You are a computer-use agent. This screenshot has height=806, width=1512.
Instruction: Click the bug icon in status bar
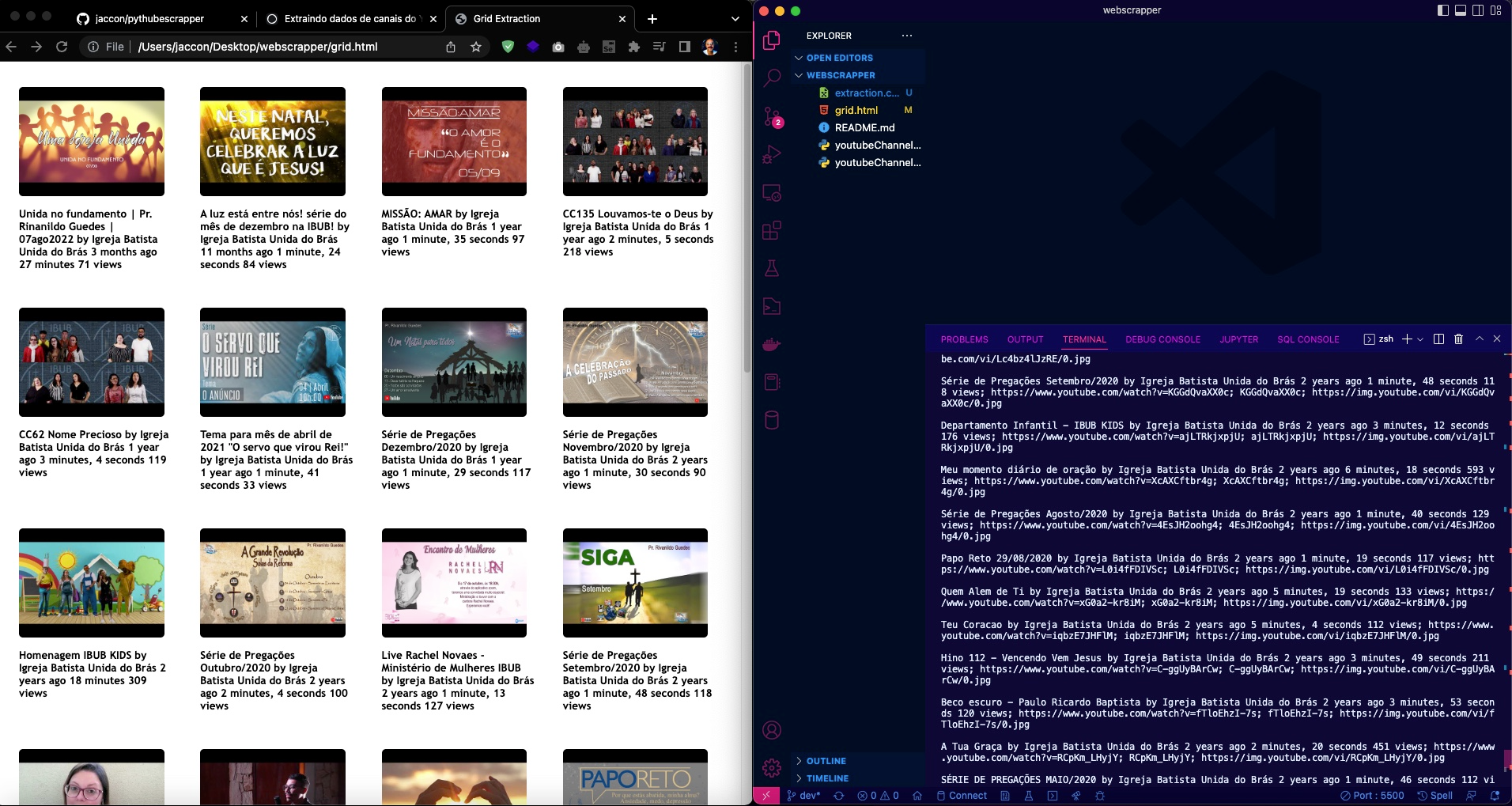tap(1100, 796)
